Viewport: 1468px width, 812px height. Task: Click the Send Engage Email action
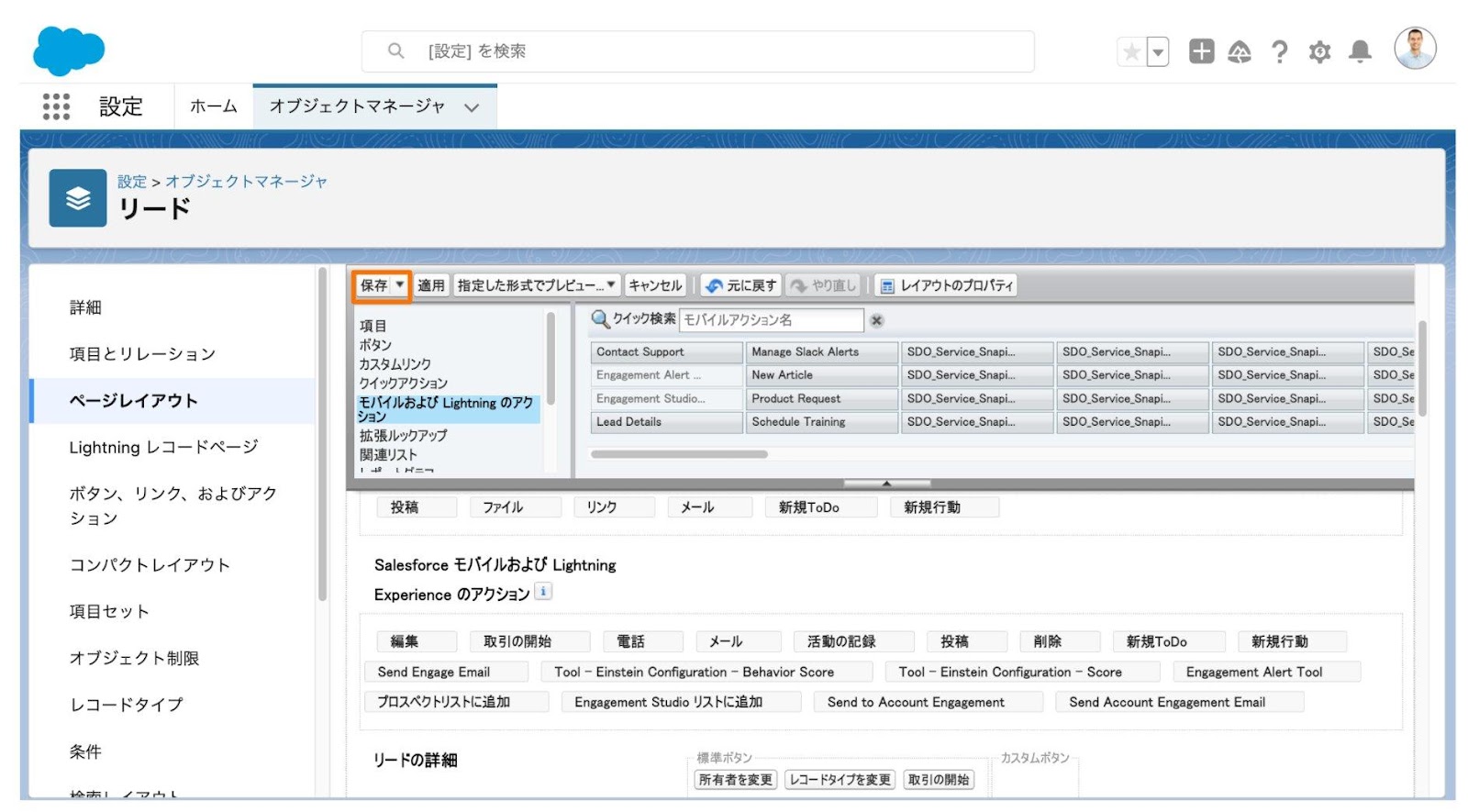[x=446, y=673]
